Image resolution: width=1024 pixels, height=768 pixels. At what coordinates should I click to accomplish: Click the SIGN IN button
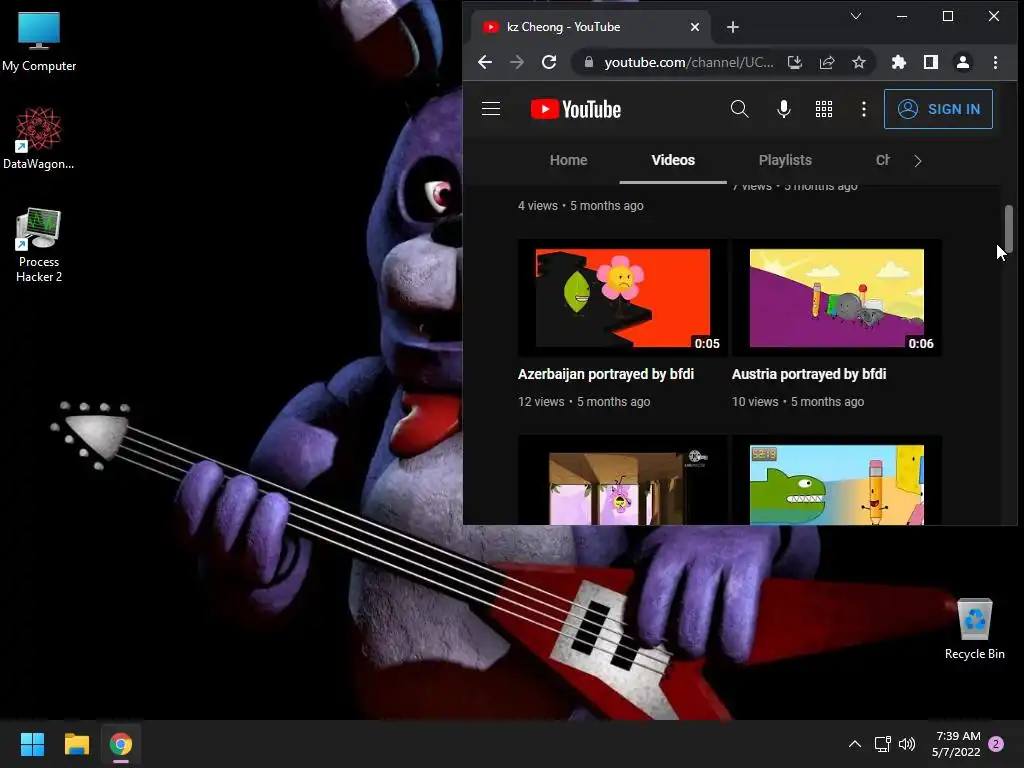pyautogui.click(x=938, y=109)
